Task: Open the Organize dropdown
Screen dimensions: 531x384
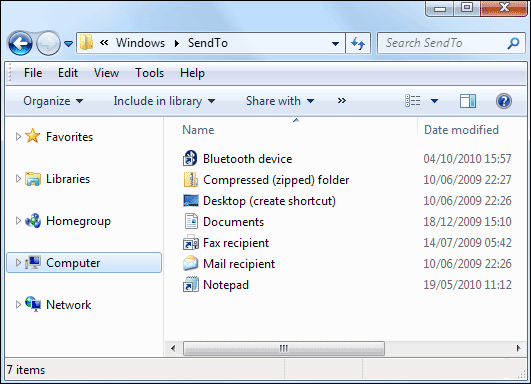Action: [53, 101]
